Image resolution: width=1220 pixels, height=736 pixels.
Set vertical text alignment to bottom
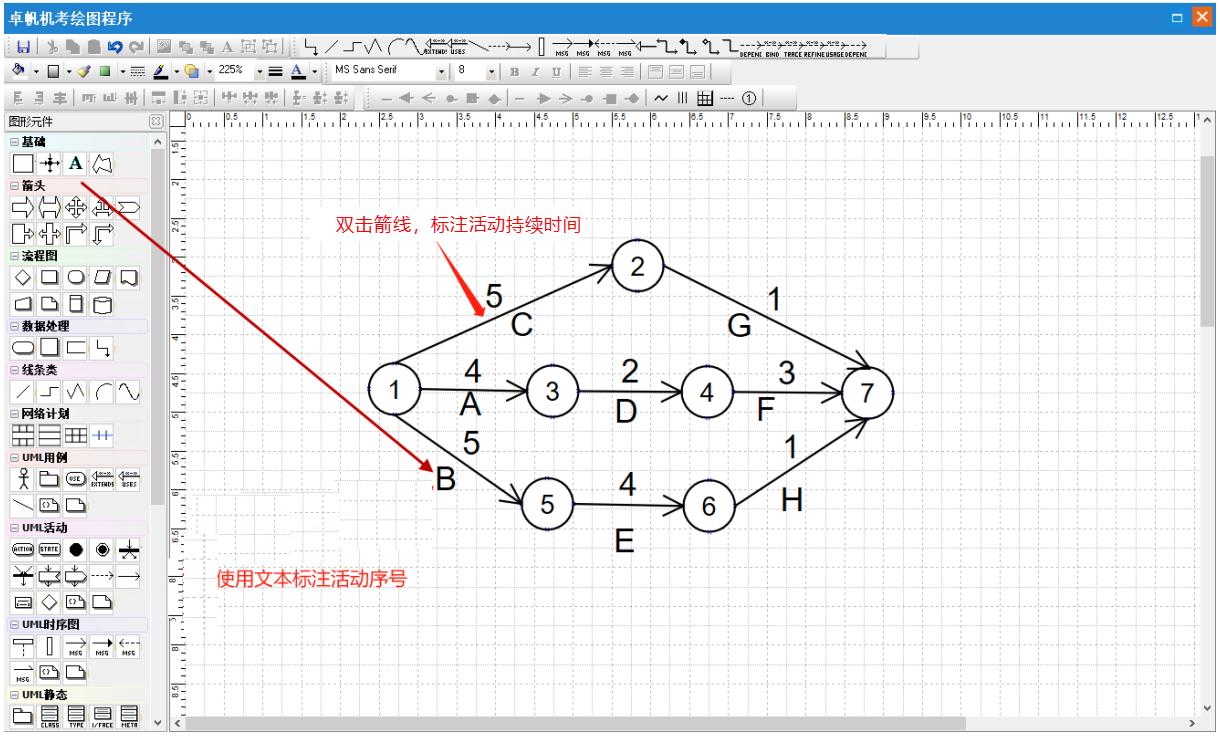698,72
